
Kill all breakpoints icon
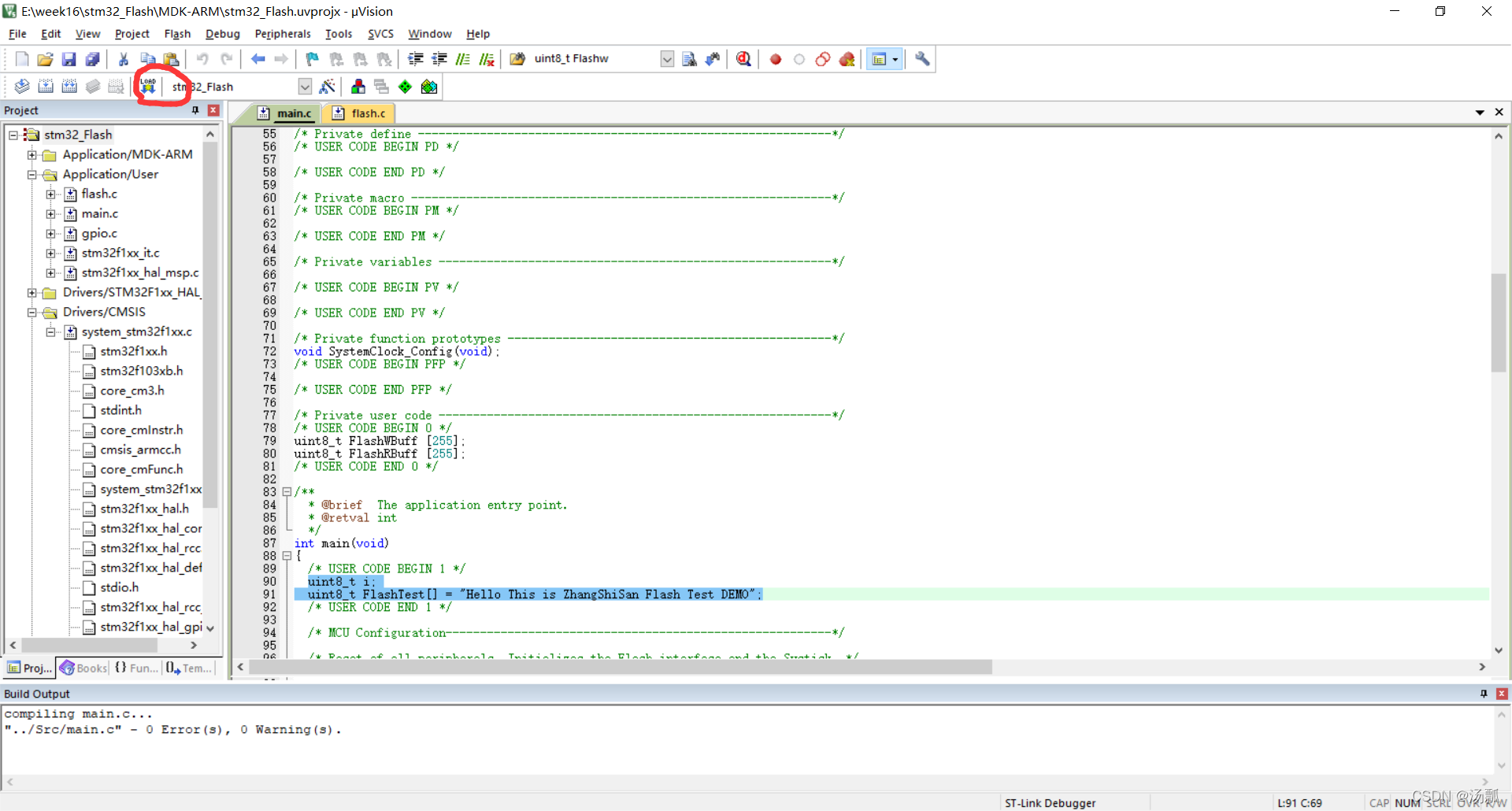click(x=847, y=59)
